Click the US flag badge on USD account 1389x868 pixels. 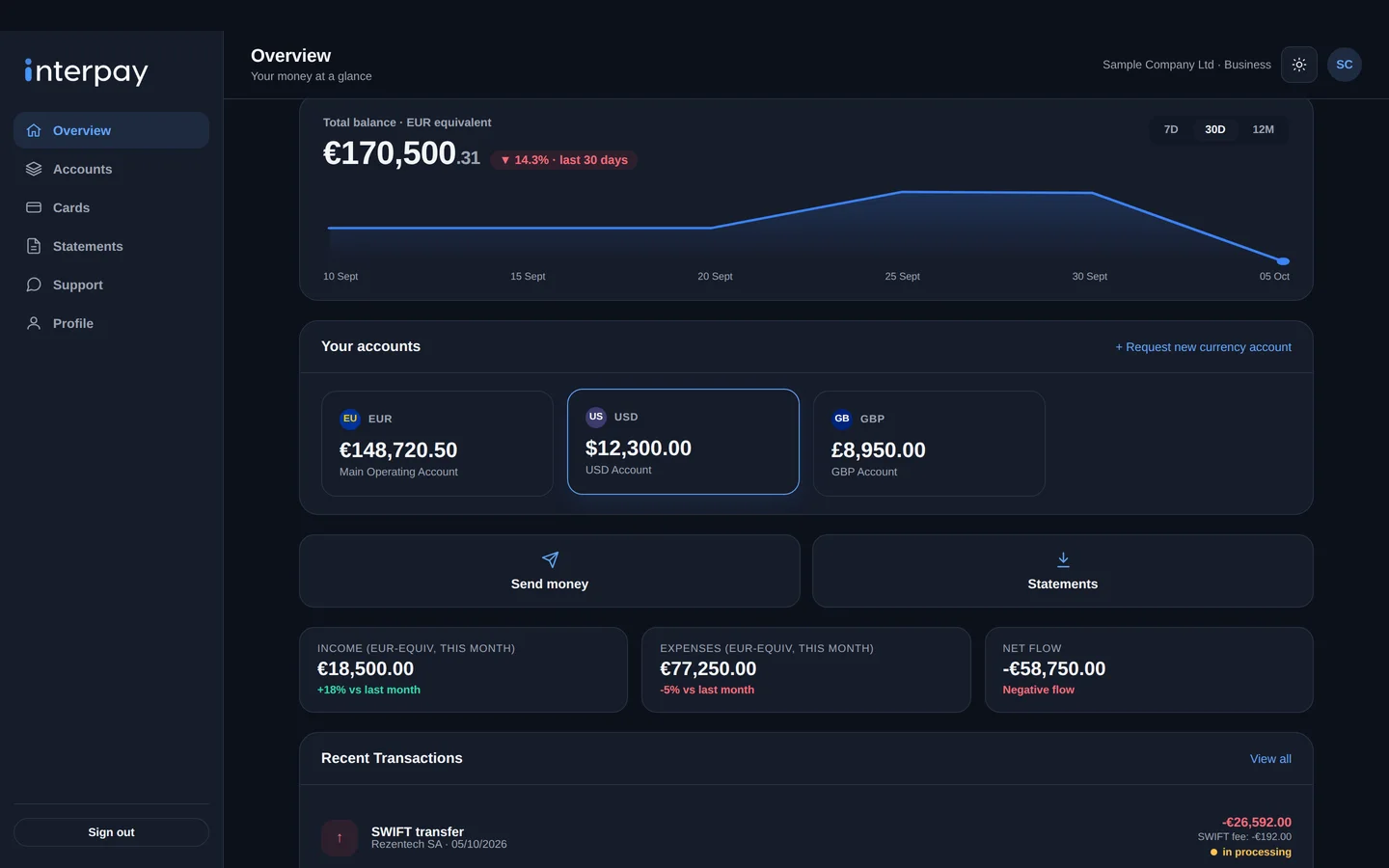596,417
